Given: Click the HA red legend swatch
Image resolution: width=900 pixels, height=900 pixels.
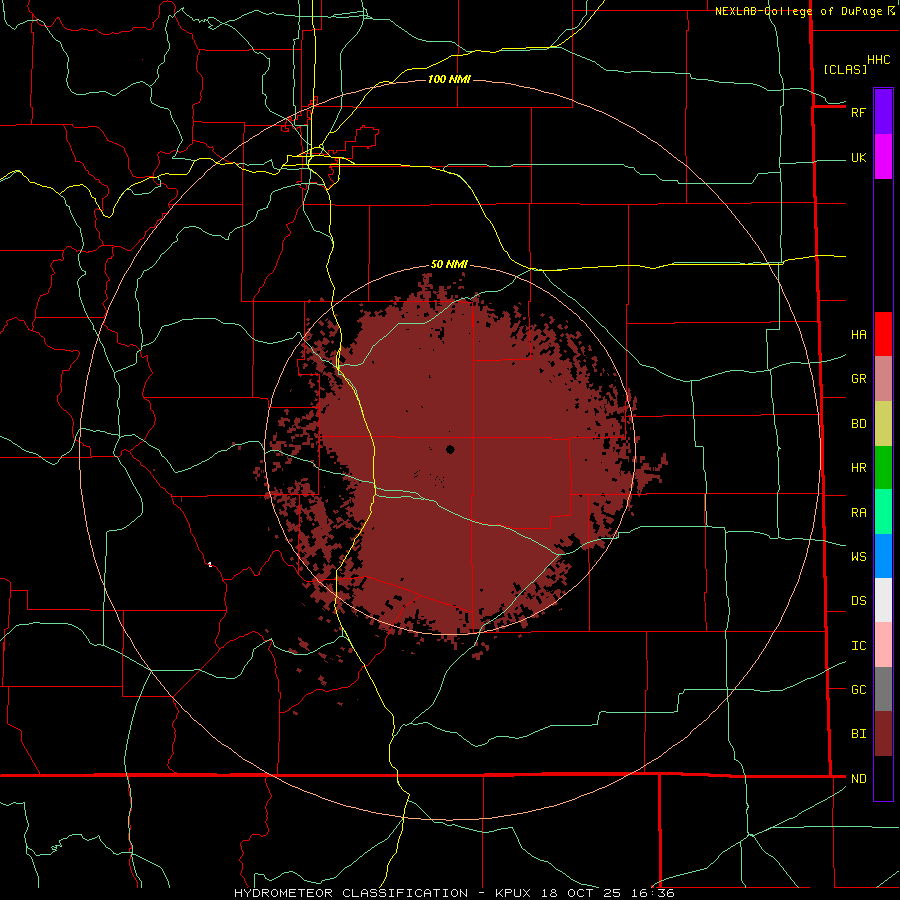Looking at the screenshot, I should [883, 334].
